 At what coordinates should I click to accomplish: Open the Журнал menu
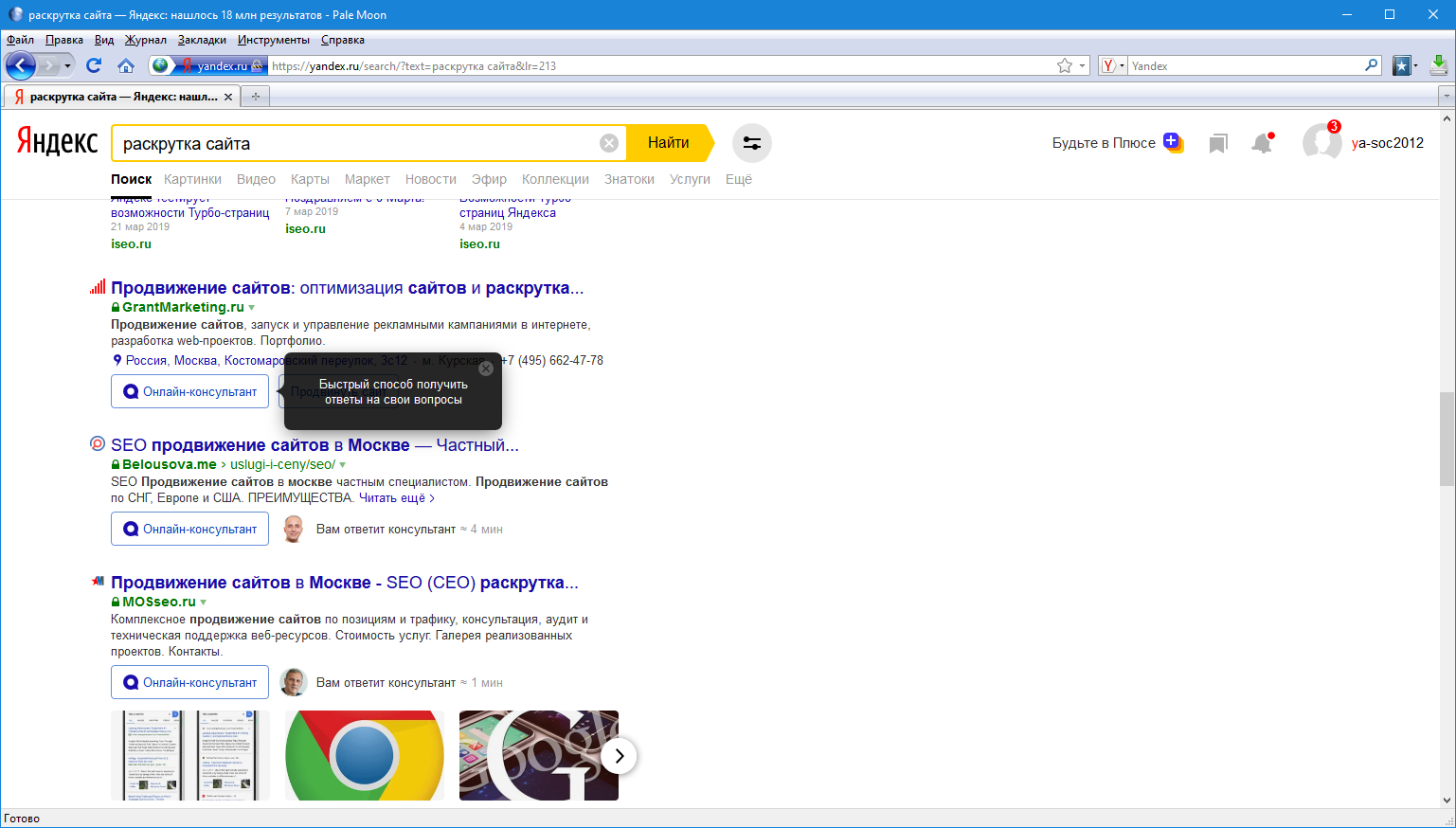[146, 40]
